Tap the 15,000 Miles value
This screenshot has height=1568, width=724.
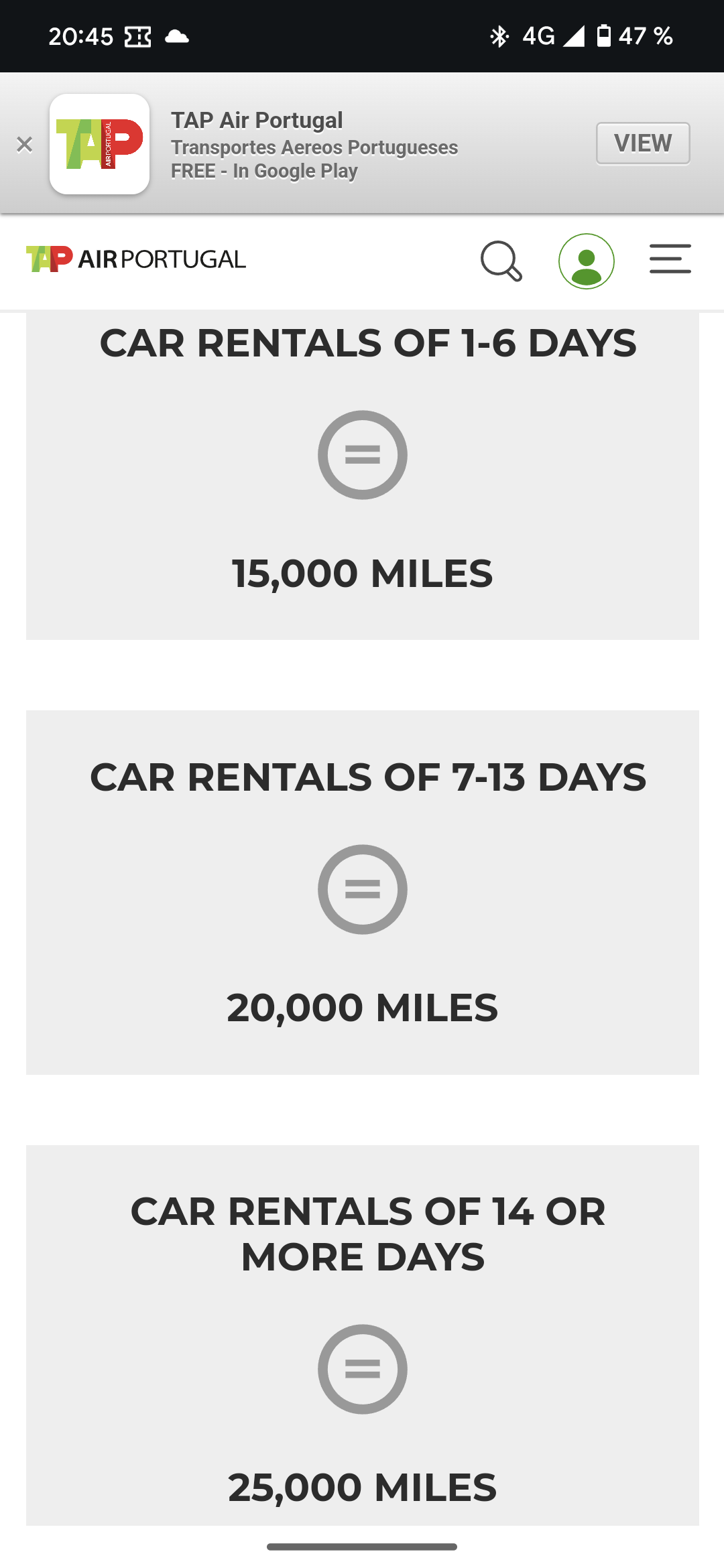pos(363,574)
